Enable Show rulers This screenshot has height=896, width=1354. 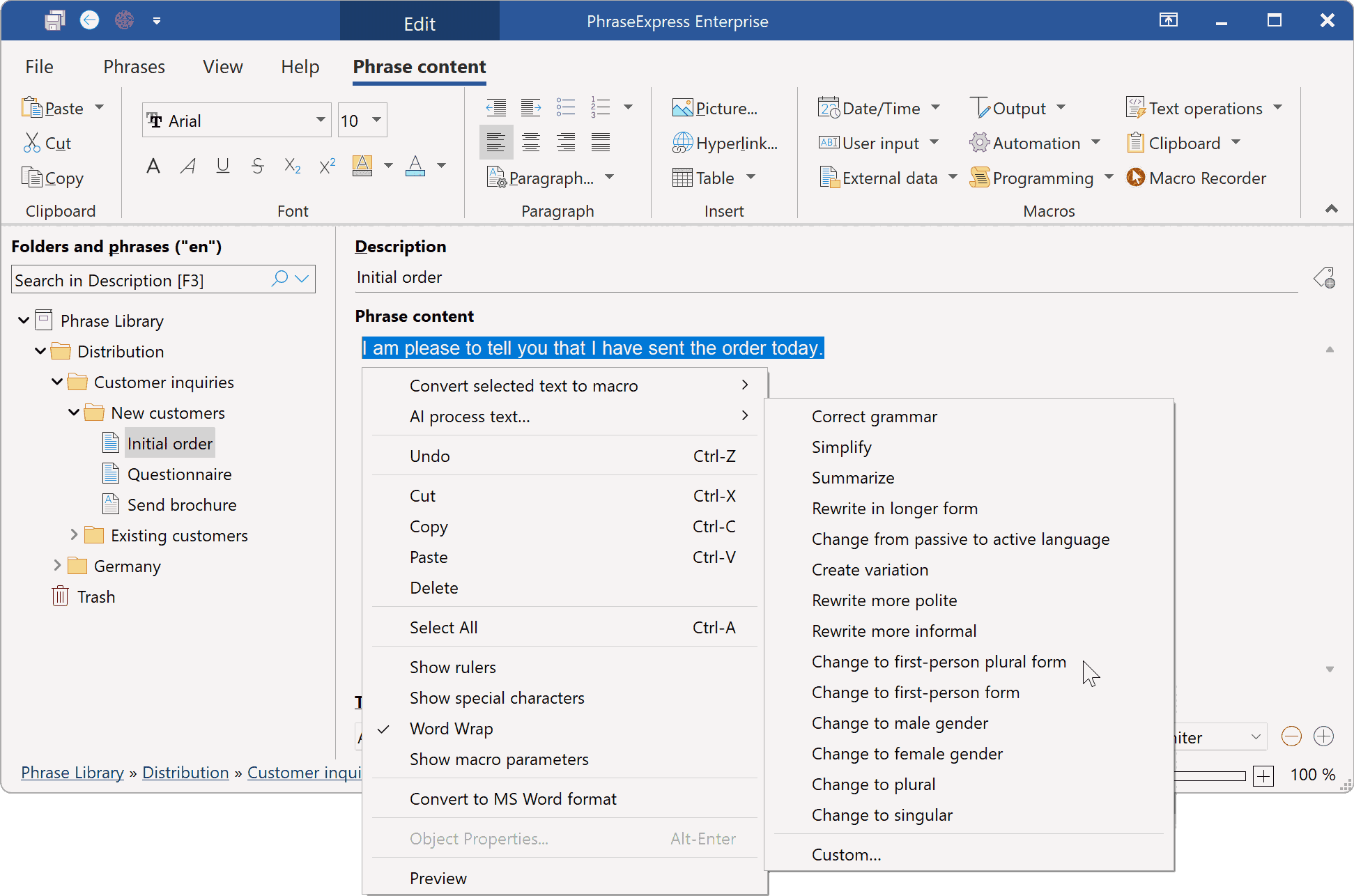tap(453, 667)
